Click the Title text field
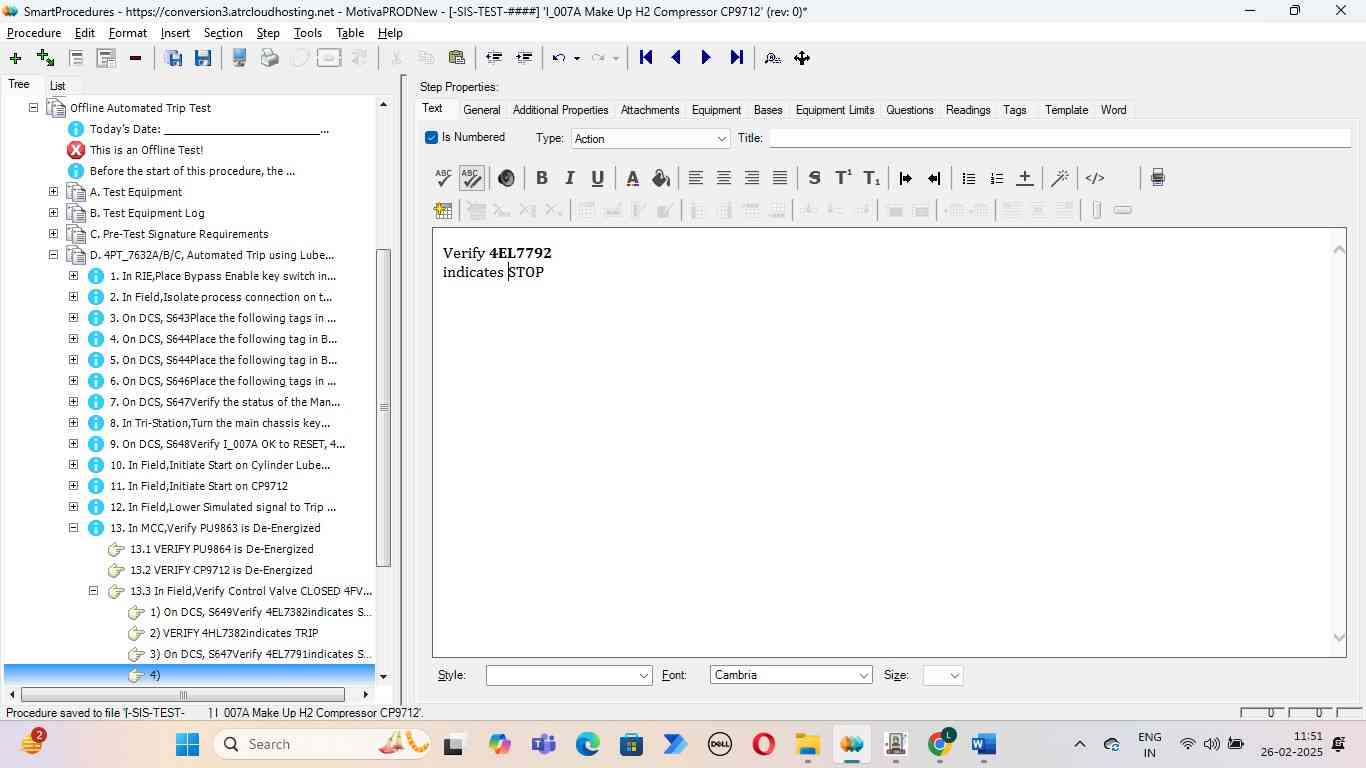 tap(1059, 138)
